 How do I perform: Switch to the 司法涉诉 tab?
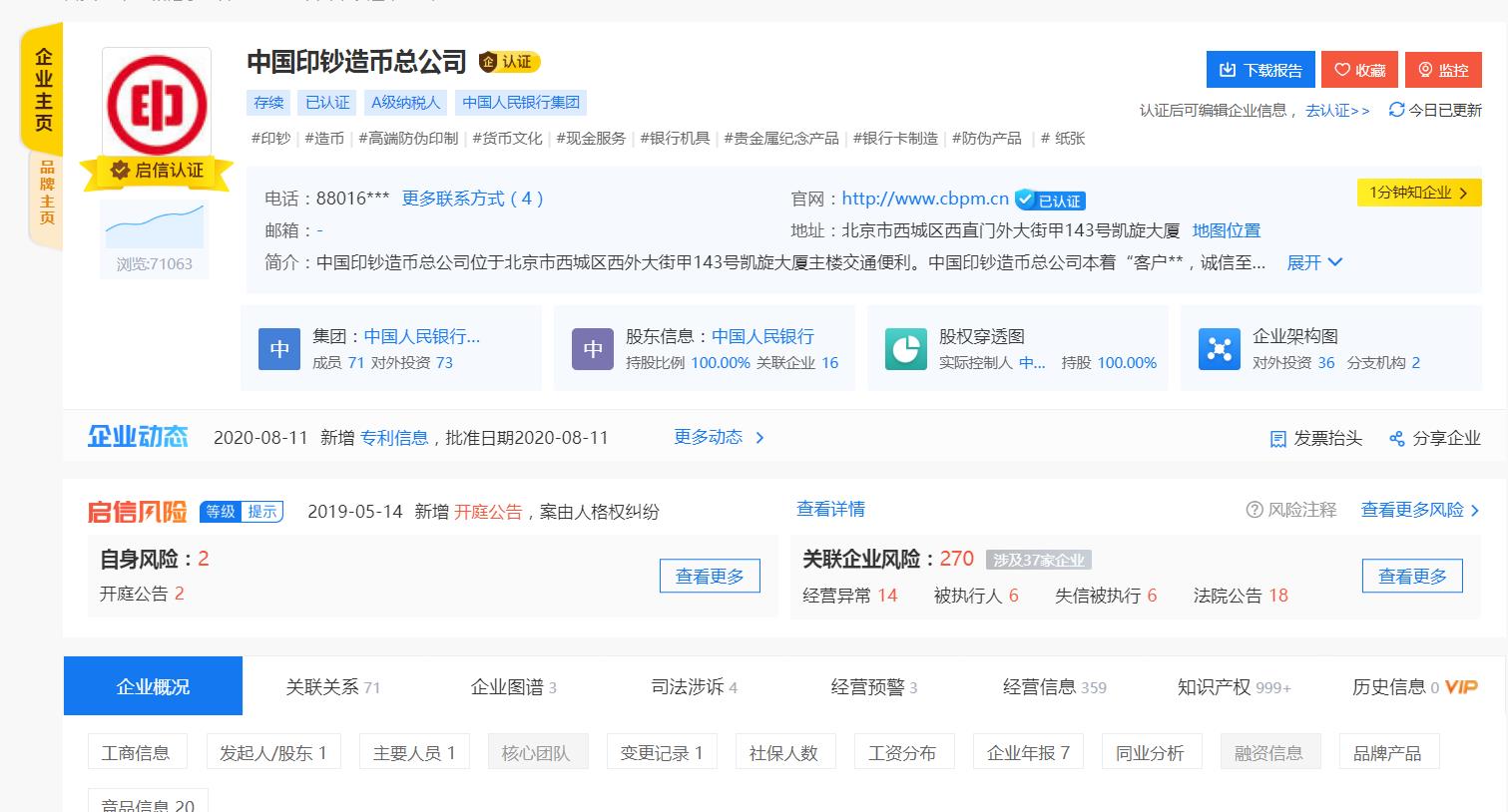pyautogui.click(x=694, y=687)
